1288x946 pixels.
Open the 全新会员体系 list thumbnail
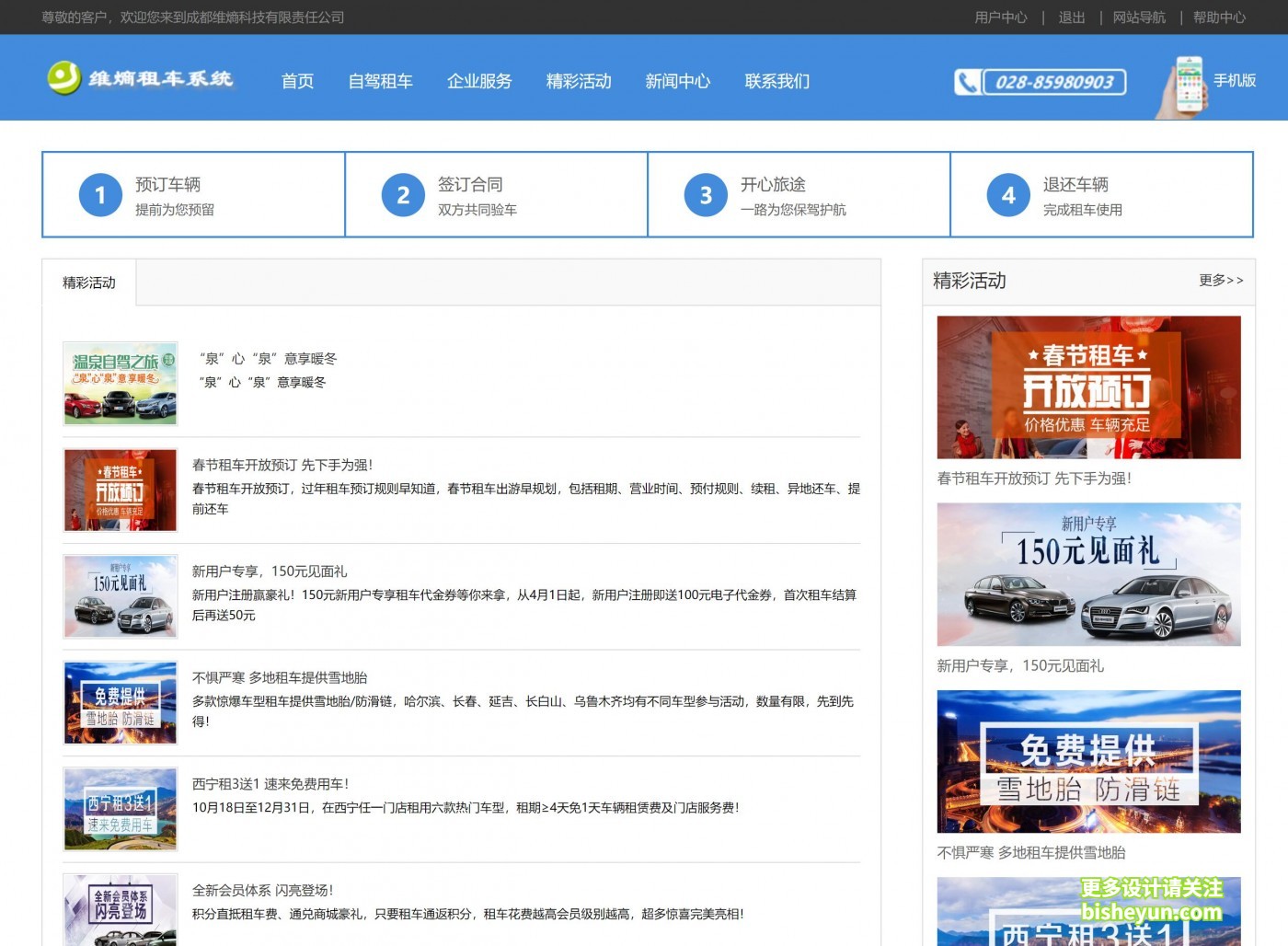click(x=121, y=909)
